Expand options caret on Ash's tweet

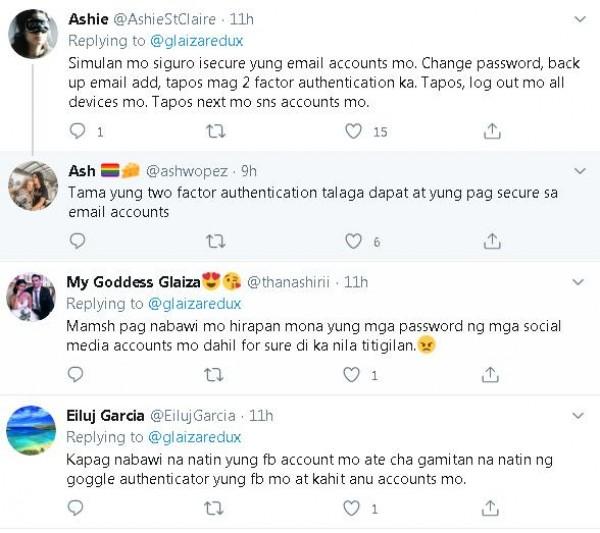click(580, 170)
